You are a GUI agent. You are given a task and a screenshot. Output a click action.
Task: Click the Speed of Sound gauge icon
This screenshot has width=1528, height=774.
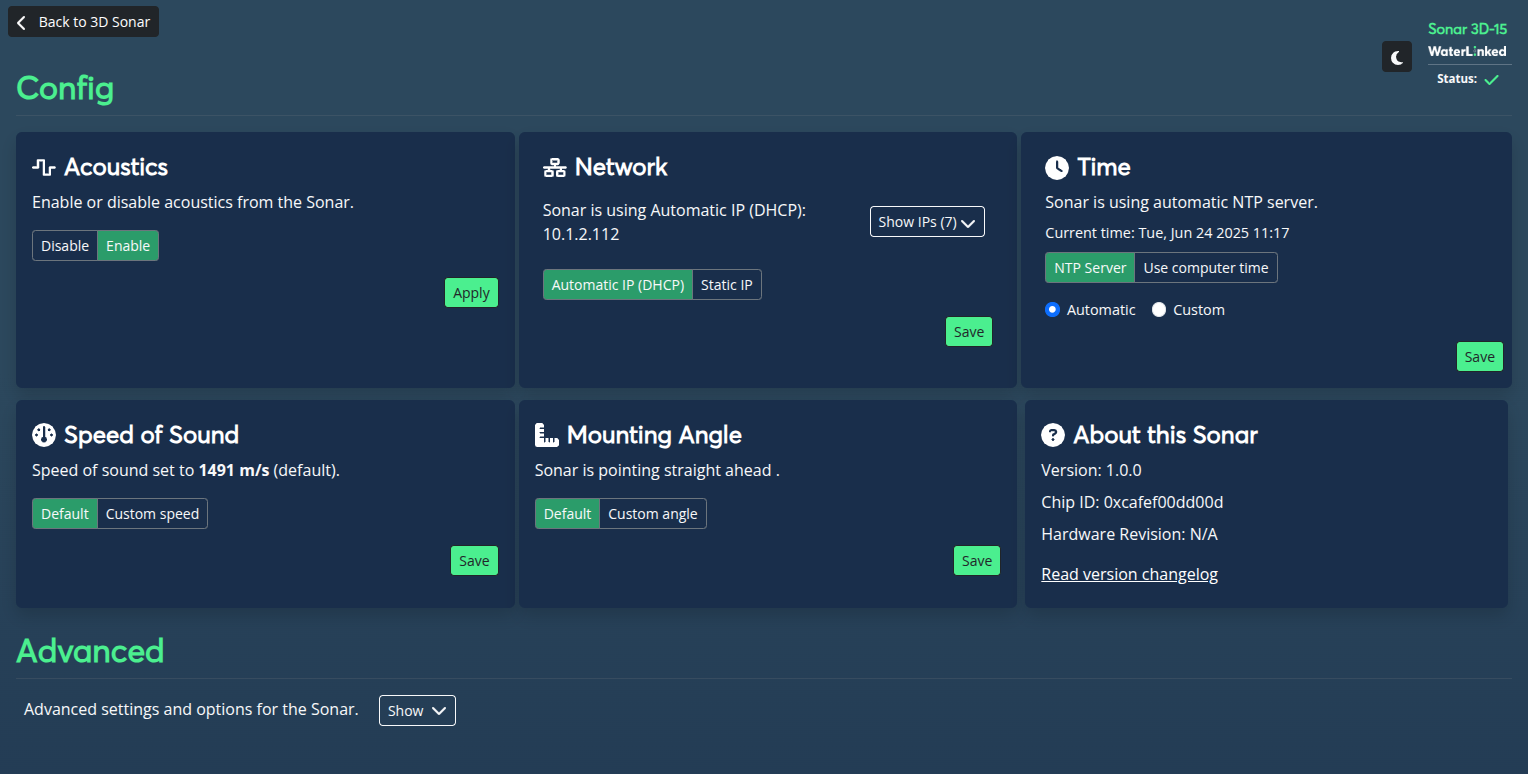pos(44,435)
